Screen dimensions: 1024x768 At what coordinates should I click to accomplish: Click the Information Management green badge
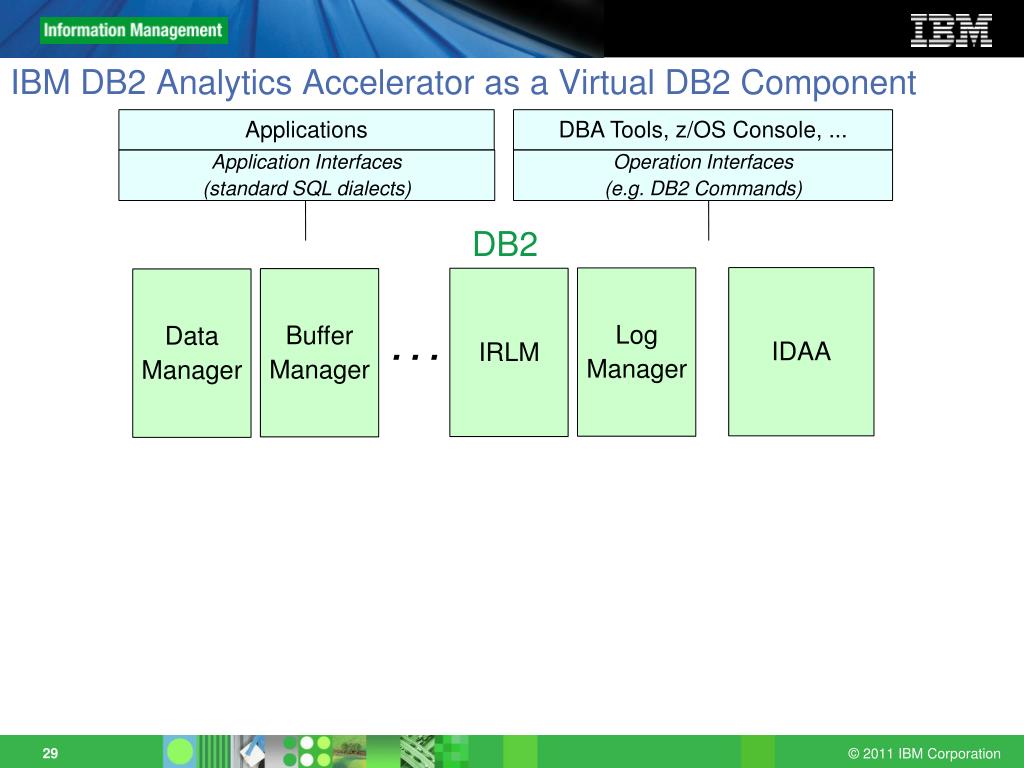click(x=133, y=31)
